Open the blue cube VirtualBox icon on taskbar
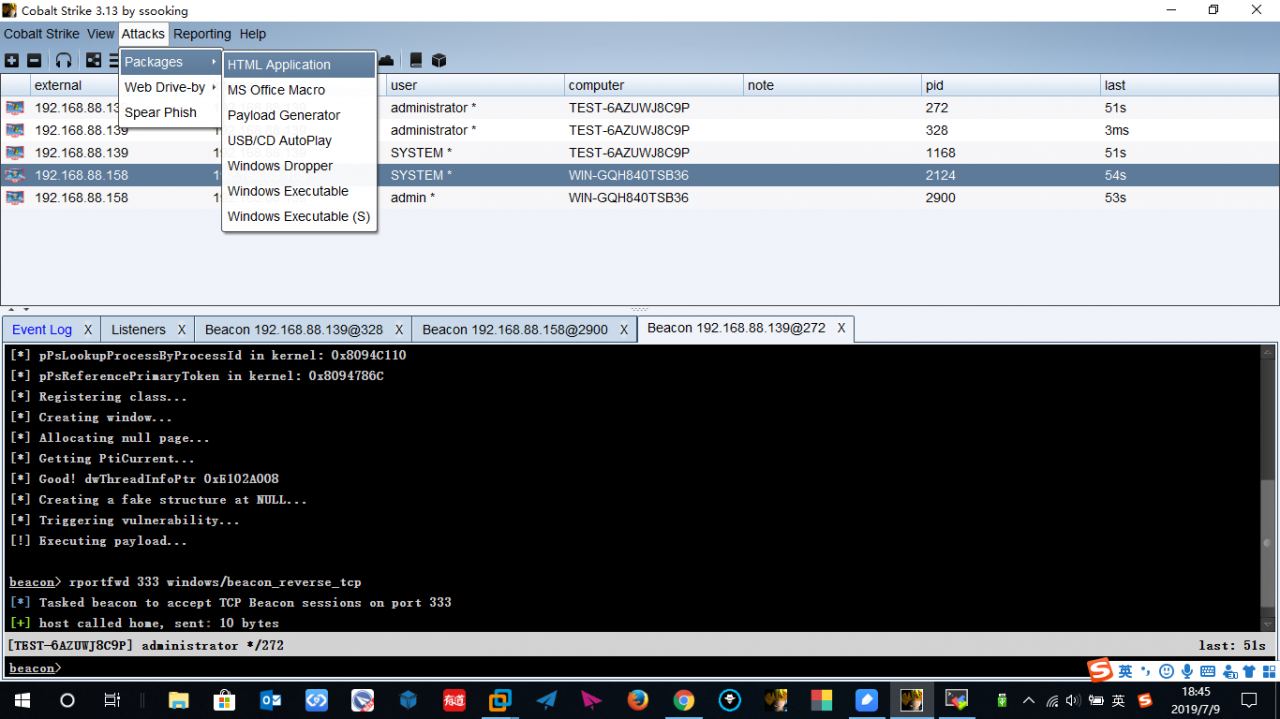The height and width of the screenshot is (719, 1280). coord(408,700)
